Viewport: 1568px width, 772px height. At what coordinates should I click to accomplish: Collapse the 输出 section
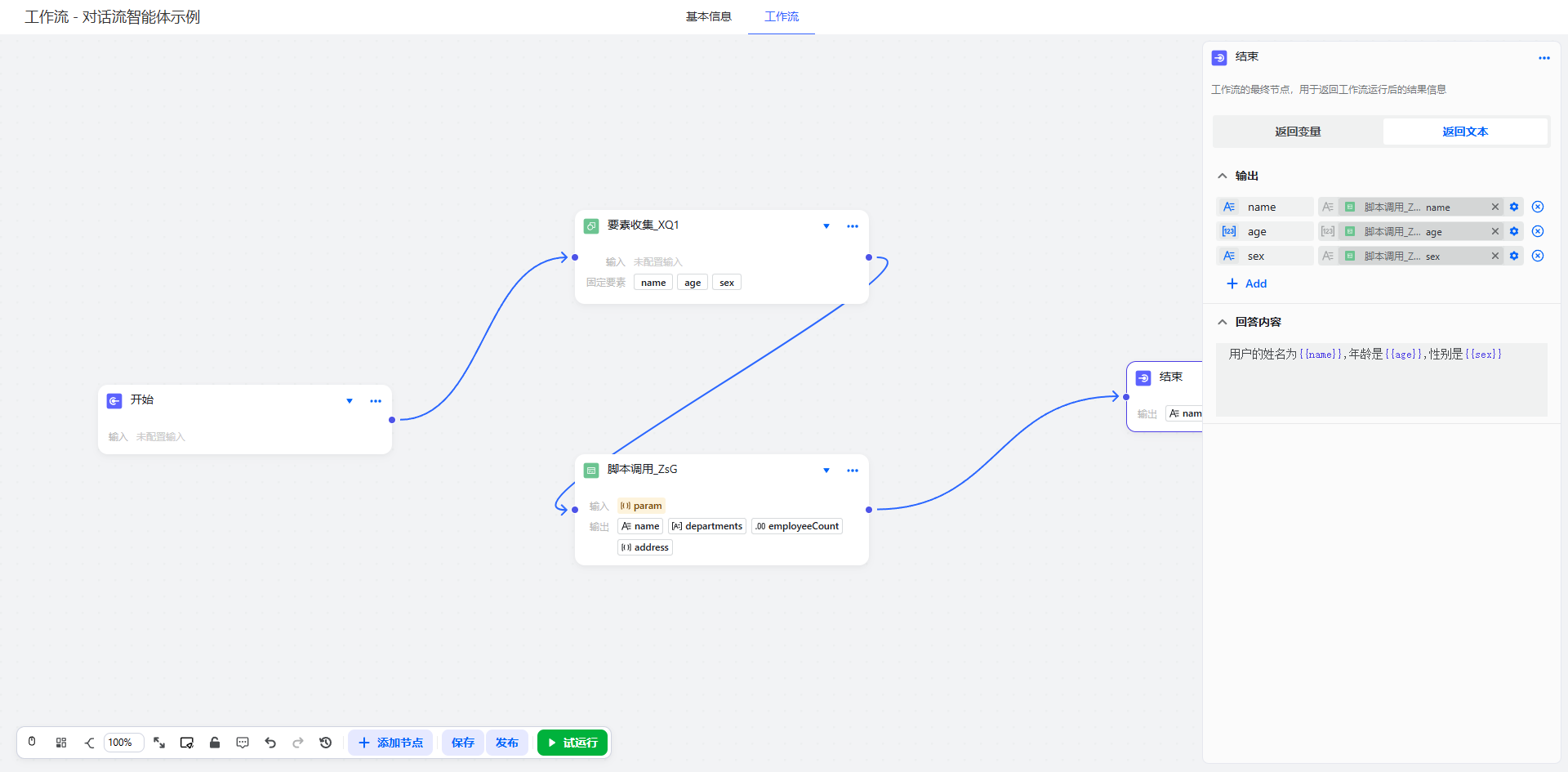point(1223,176)
